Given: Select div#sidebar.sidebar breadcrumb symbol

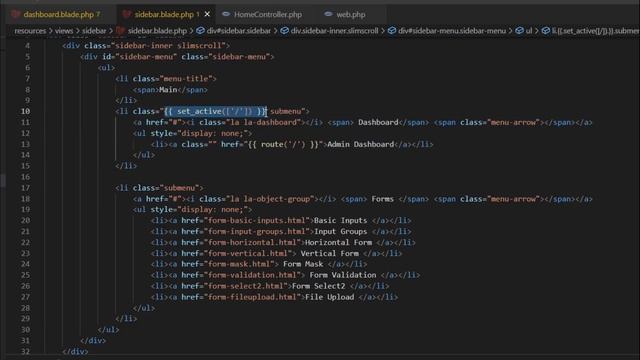Looking at the screenshot, I should pos(238,31).
